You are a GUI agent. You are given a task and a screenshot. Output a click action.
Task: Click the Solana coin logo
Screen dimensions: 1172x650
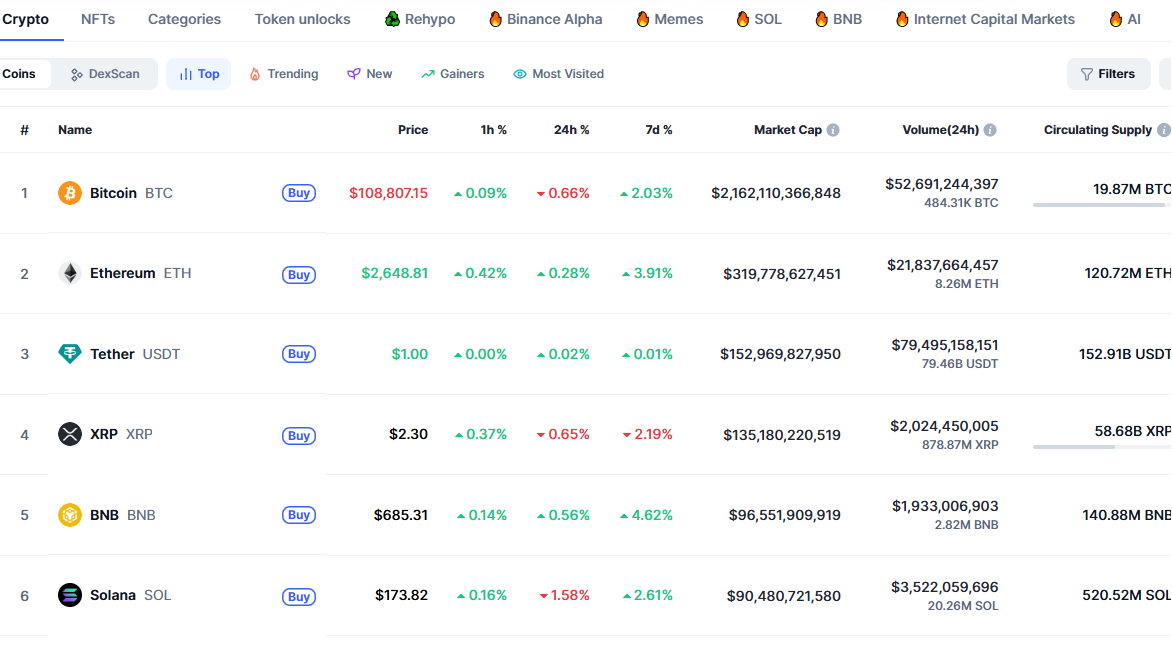pyautogui.click(x=70, y=595)
